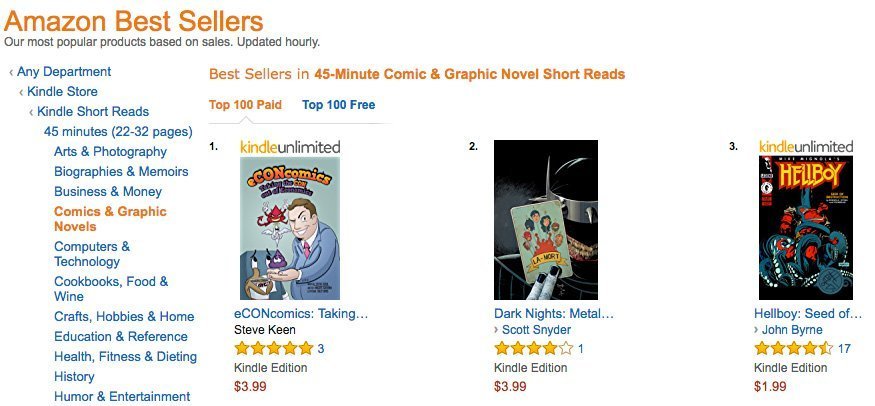Open the Dark Nights: Metal... title link

tap(554, 313)
